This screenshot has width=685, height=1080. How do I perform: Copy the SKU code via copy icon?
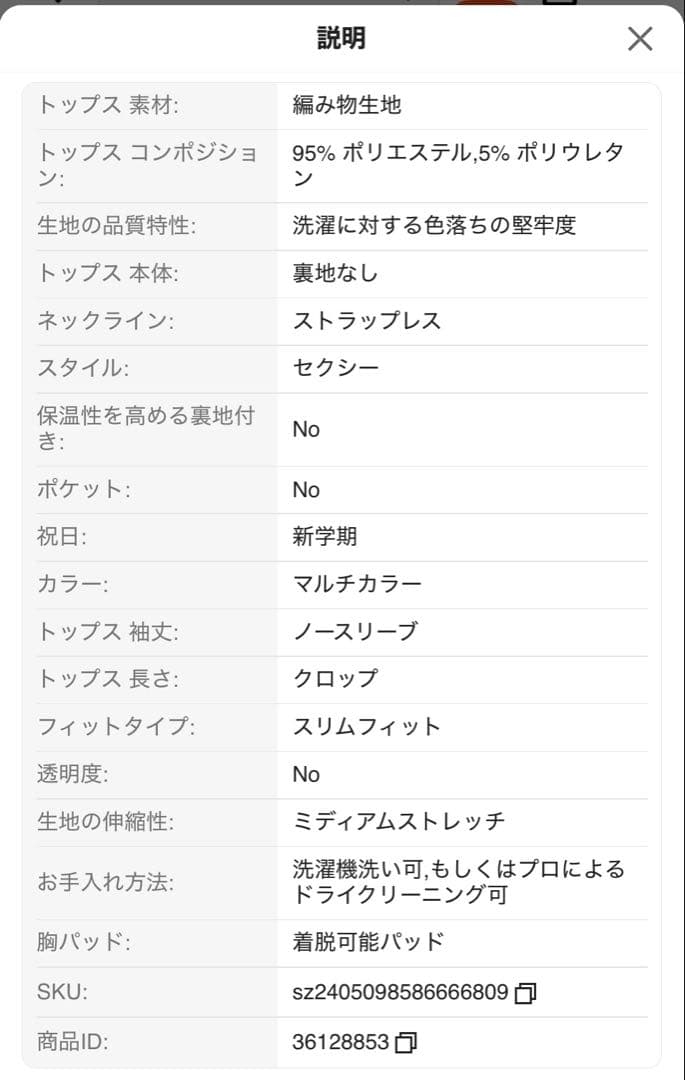525,993
